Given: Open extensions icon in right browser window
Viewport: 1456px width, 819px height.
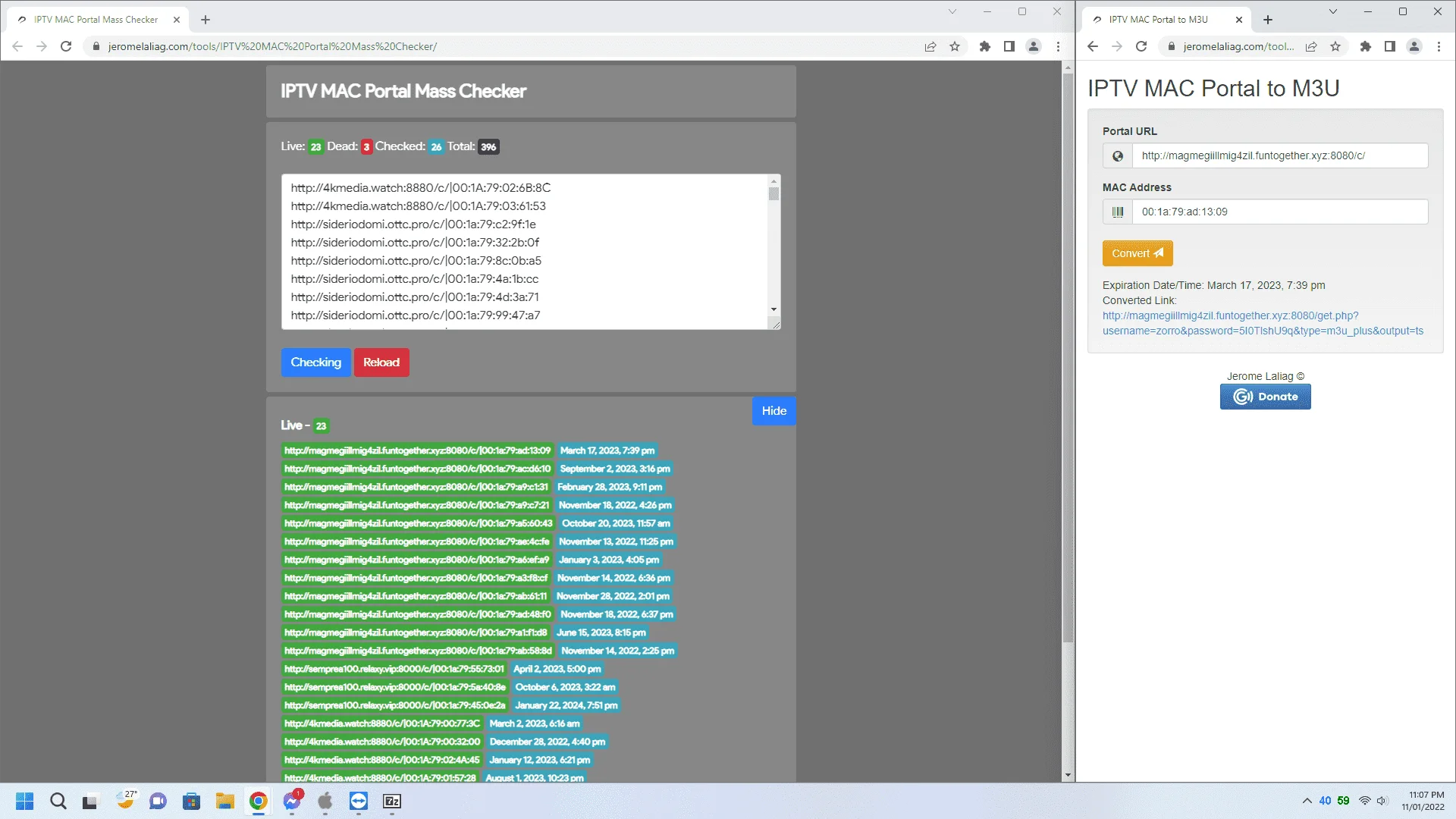Looking at the screenshot, I should click(x=1366, y=46).
